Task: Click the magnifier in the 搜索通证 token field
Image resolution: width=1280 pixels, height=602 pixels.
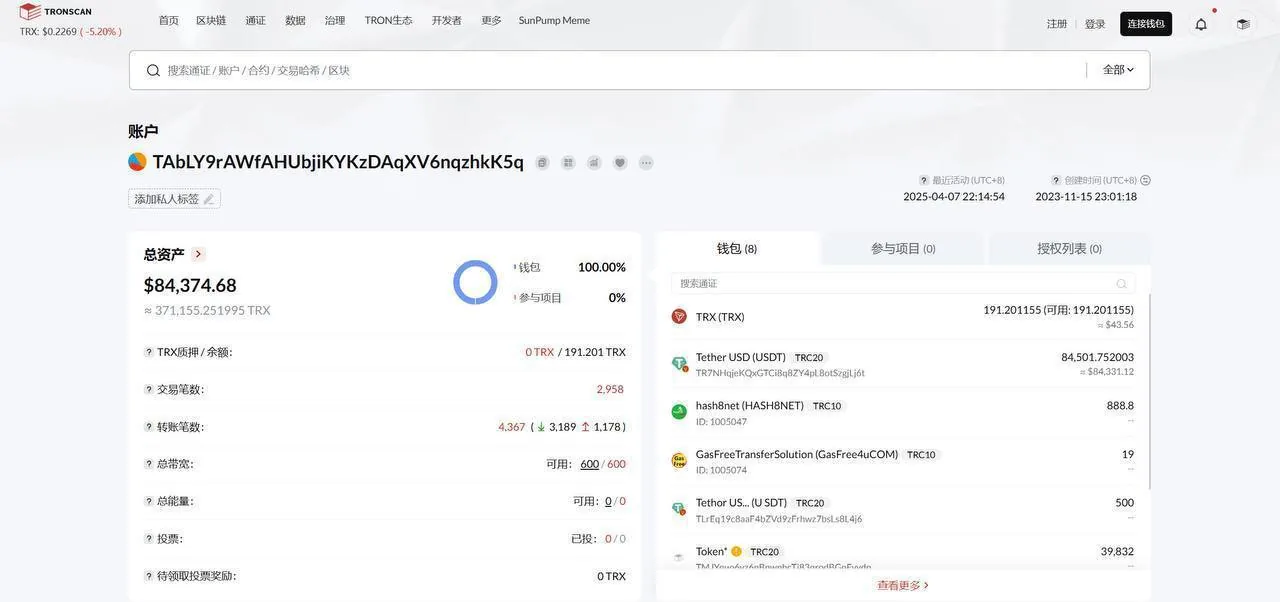Action: click(x=1121, y=284)
